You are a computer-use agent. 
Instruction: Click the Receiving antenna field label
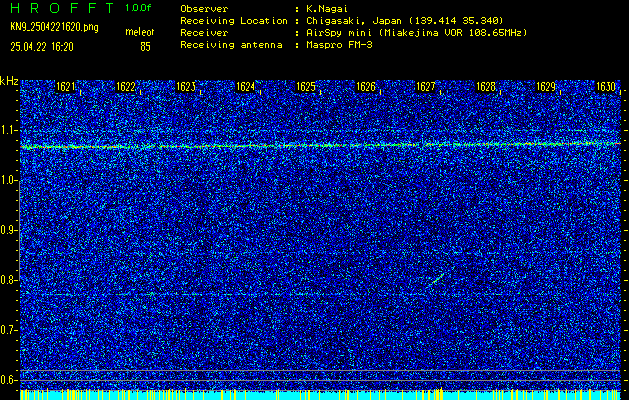click(231, 45)
